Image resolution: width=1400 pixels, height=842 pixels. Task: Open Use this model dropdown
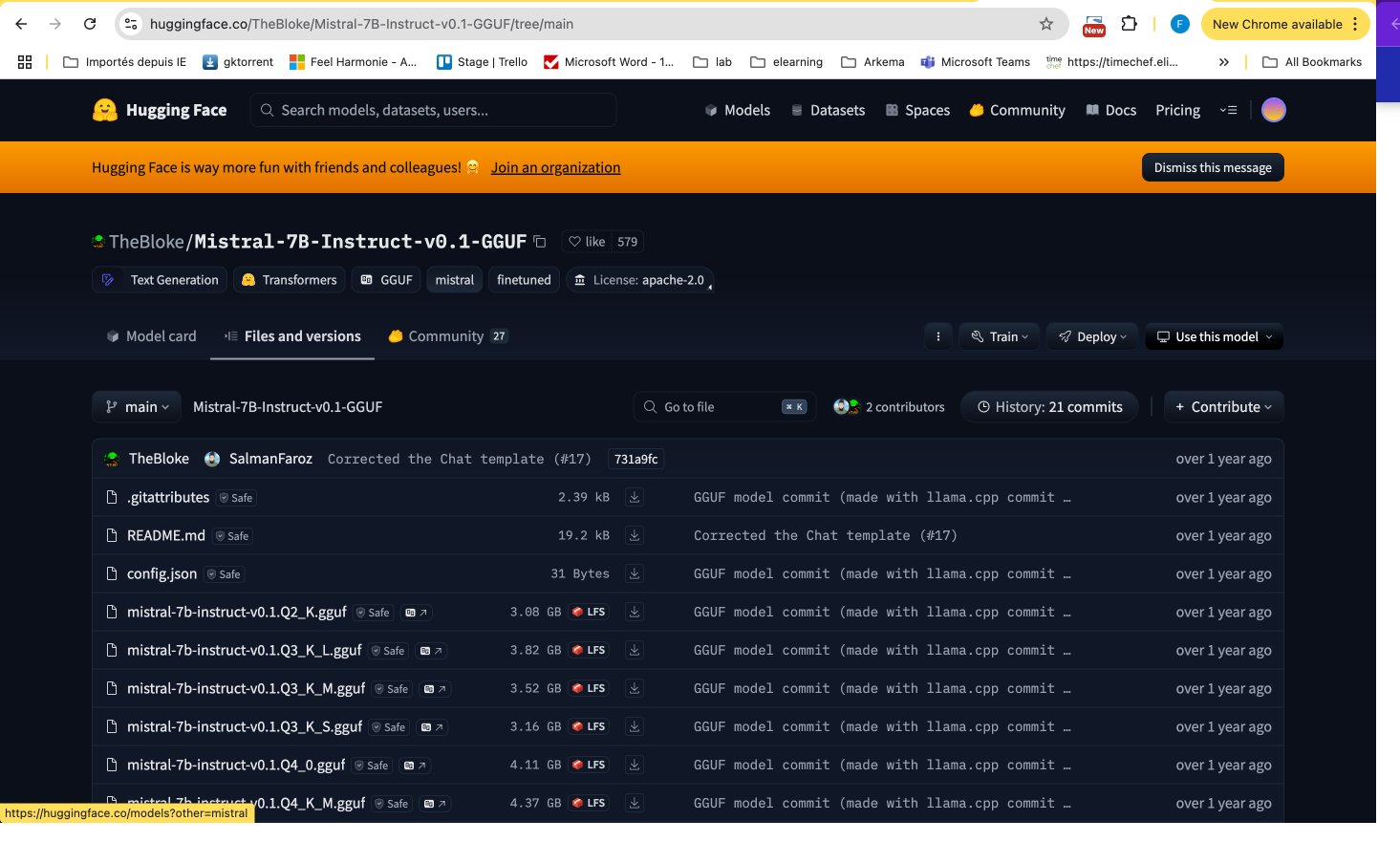[x=1215, y=336]
